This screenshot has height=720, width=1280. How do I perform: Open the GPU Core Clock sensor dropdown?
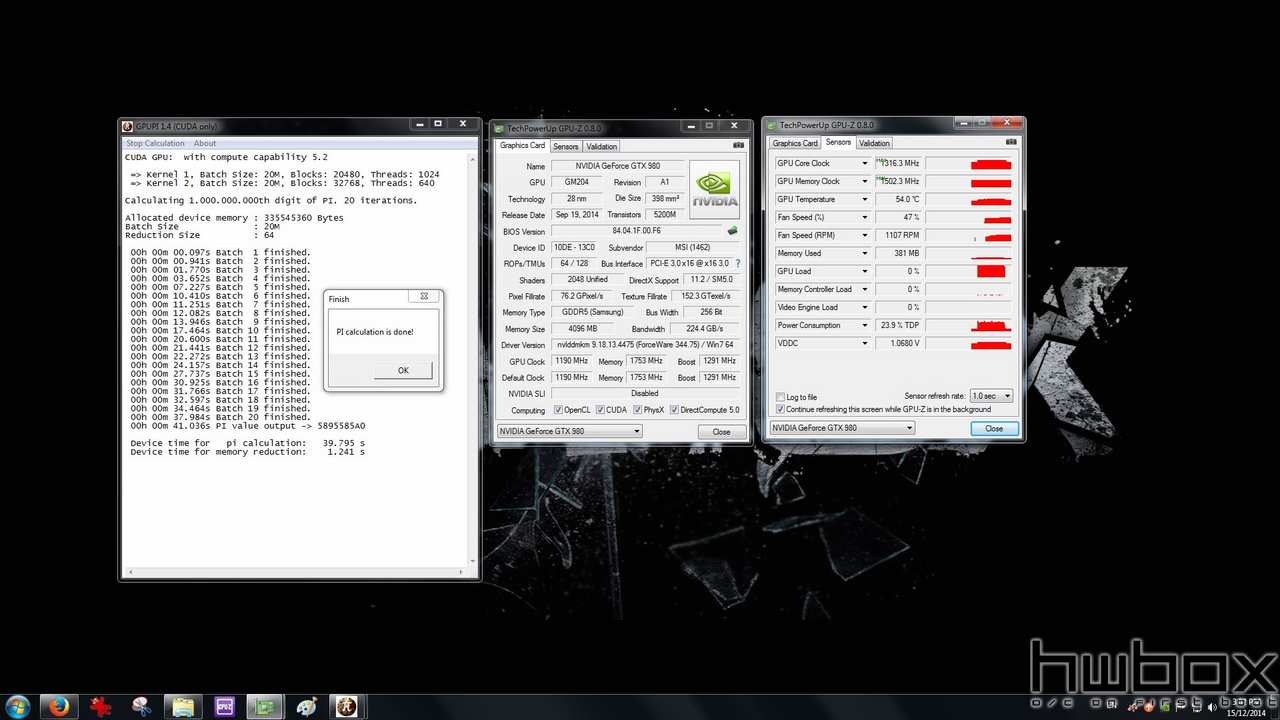[864, 163]
